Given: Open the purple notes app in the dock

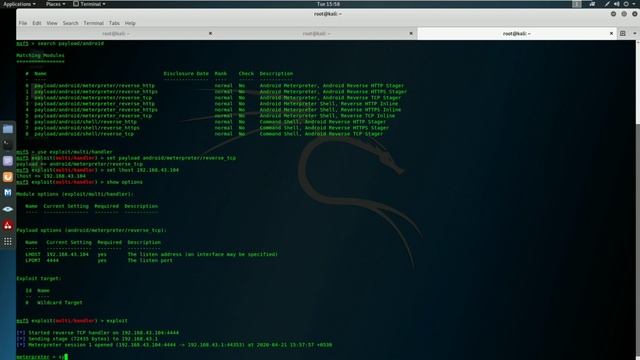Looking at the screenshot, I should click(x=8, y=161).
